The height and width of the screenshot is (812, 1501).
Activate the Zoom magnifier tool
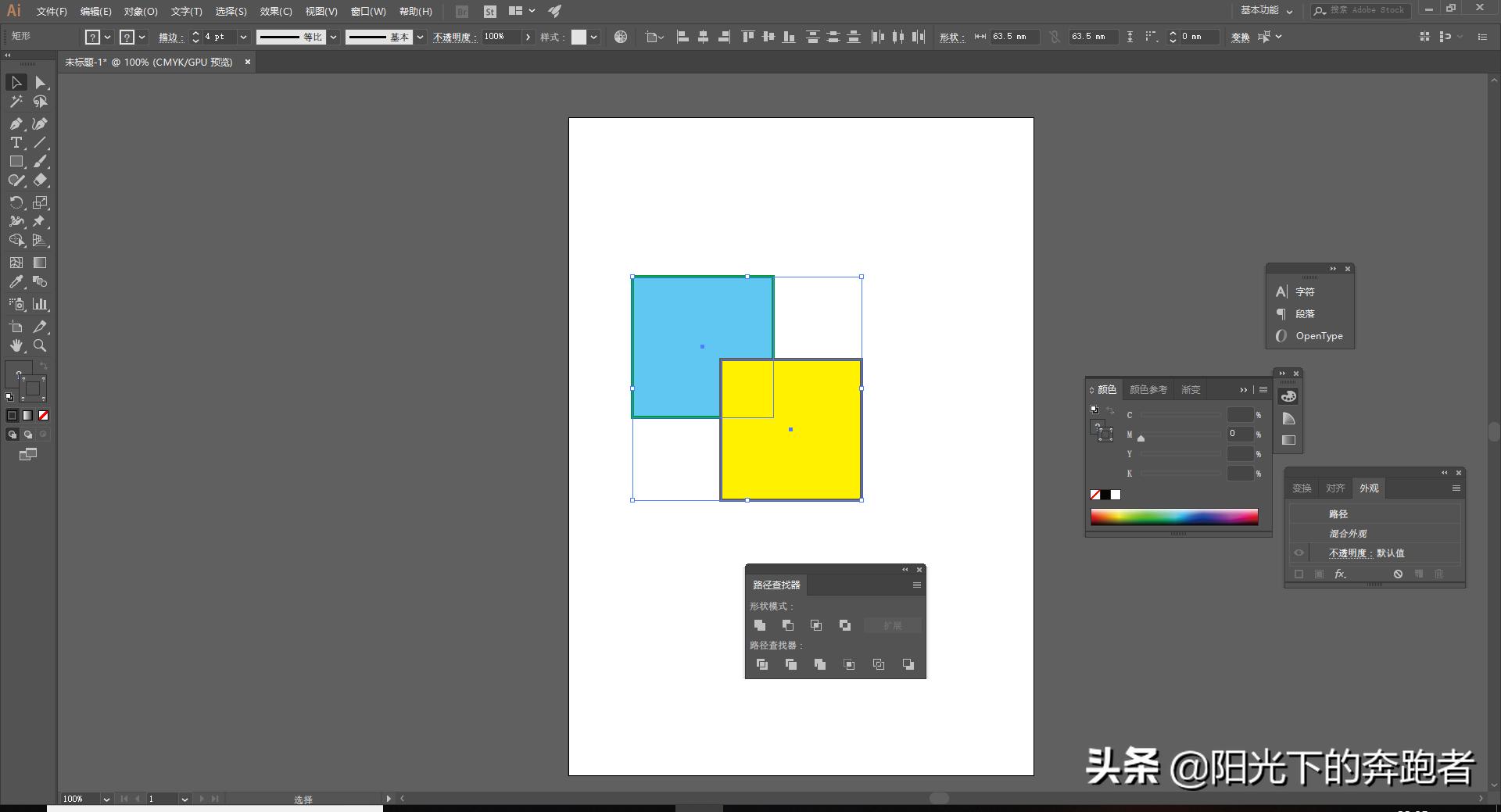40,345
